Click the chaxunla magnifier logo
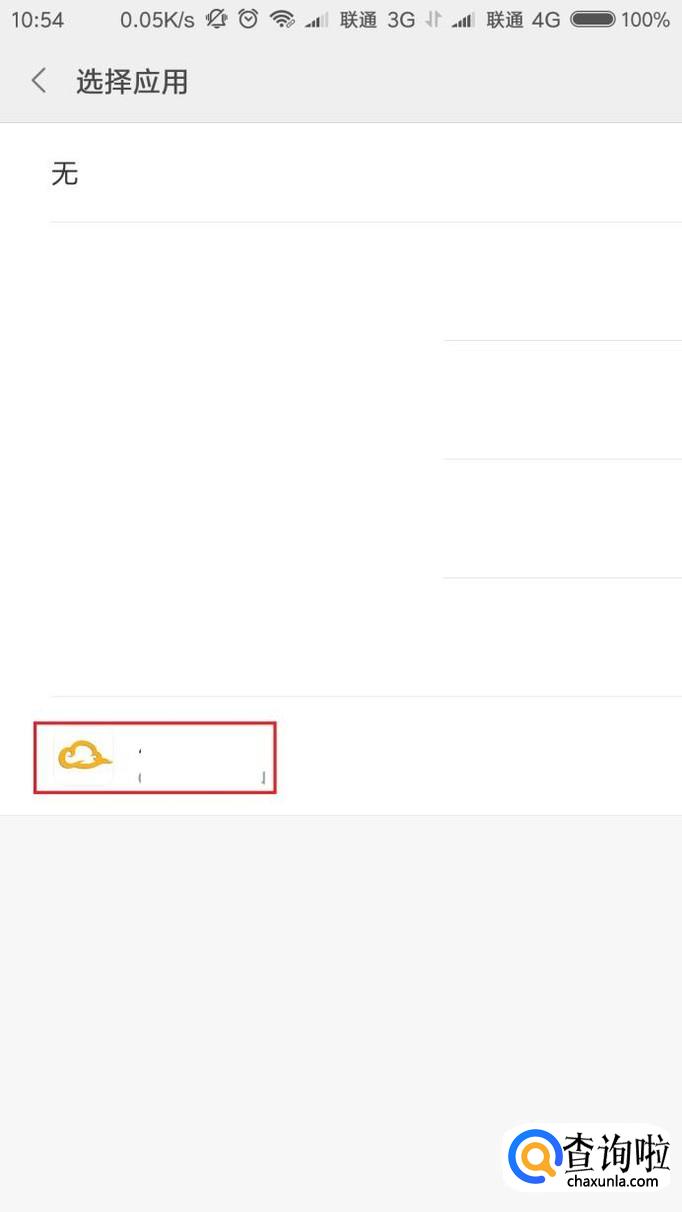The height and width of the screenshot is (1212, 682). pyautogui.click(x=533, y=1160)
